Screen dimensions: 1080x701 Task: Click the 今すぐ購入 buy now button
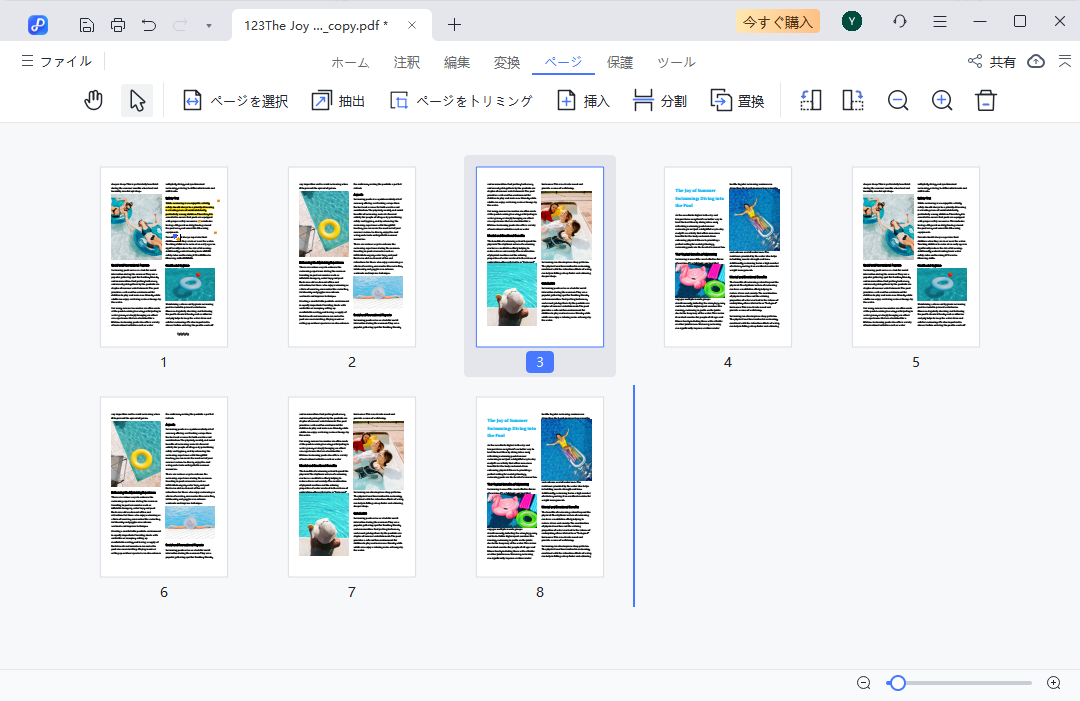(x=778, y=22)
